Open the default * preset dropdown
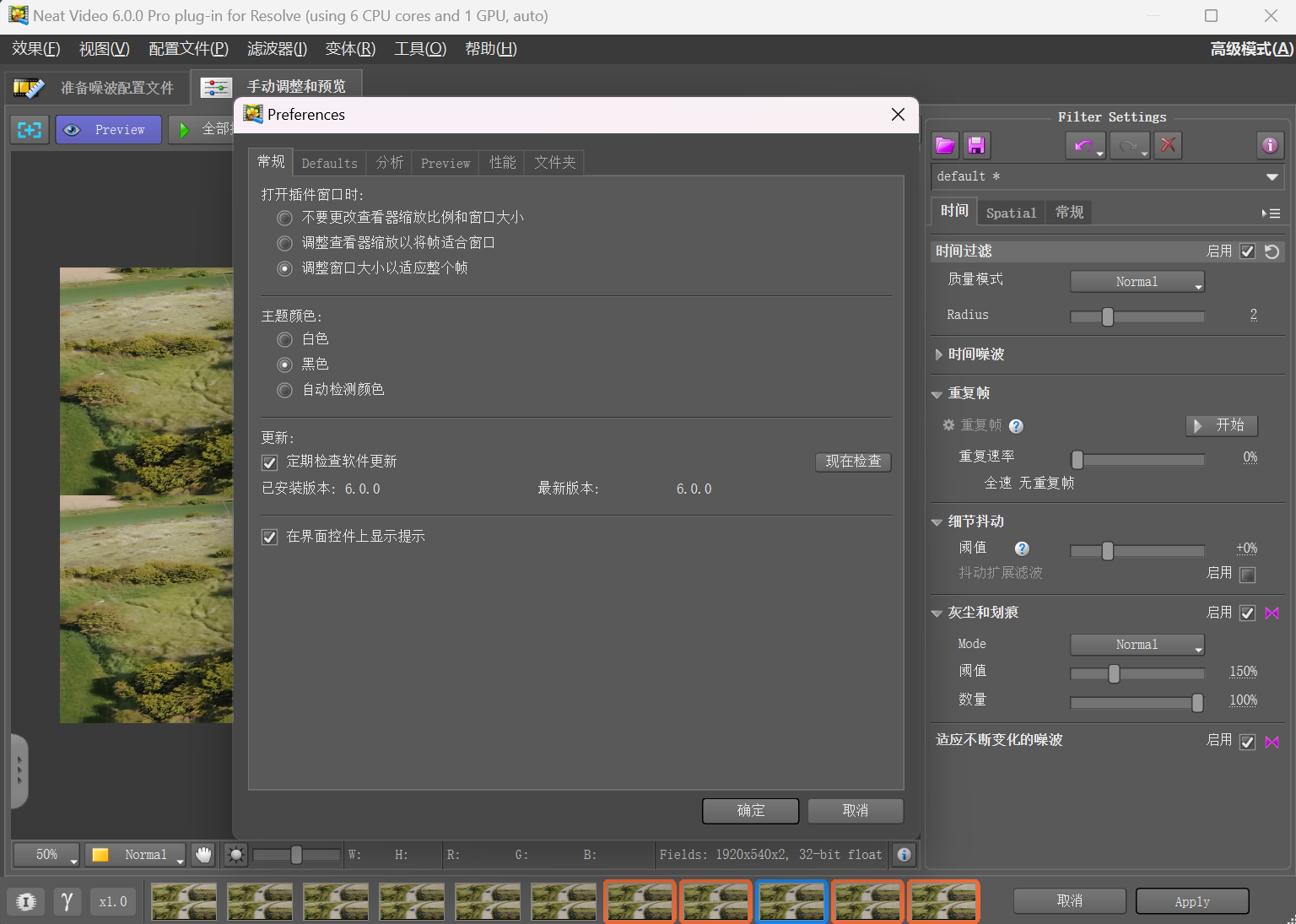This screenshot has width=1296, height=924. point(1107,176)
